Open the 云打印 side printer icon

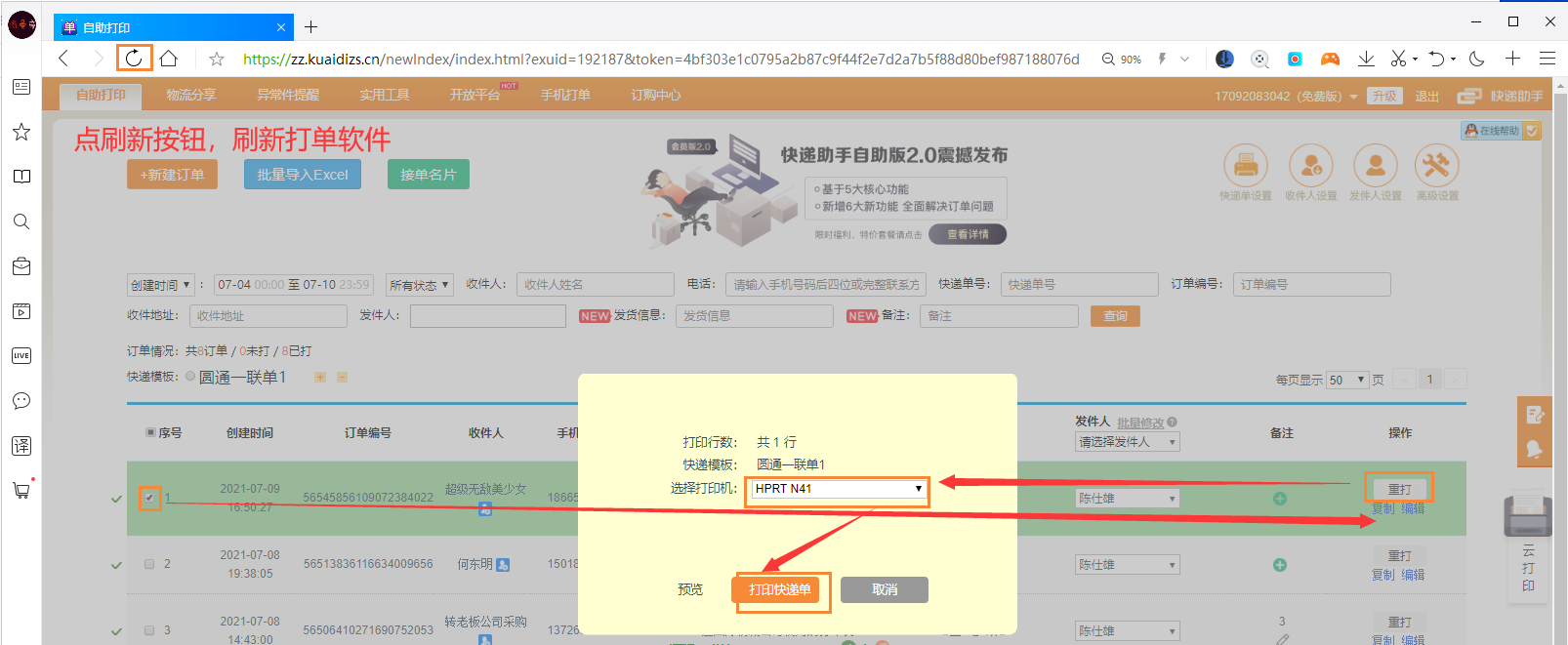pyautogui.click(x=1528, y=515)
